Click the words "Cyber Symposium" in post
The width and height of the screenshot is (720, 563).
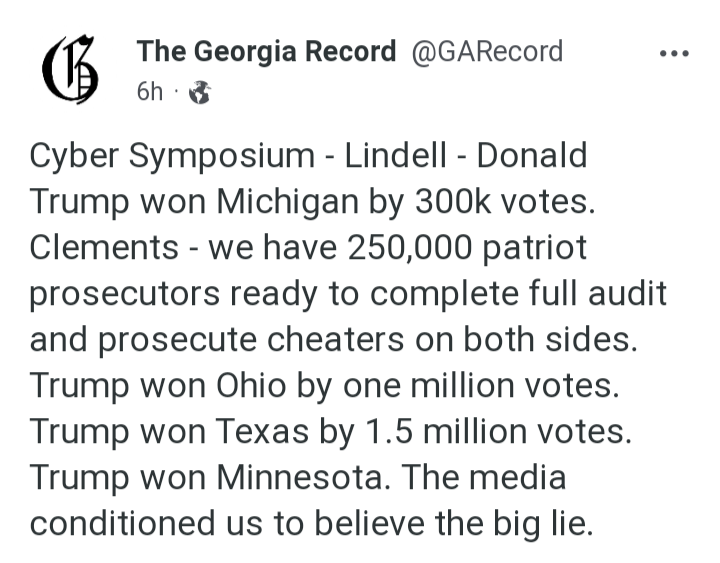(x=171, y=156)
